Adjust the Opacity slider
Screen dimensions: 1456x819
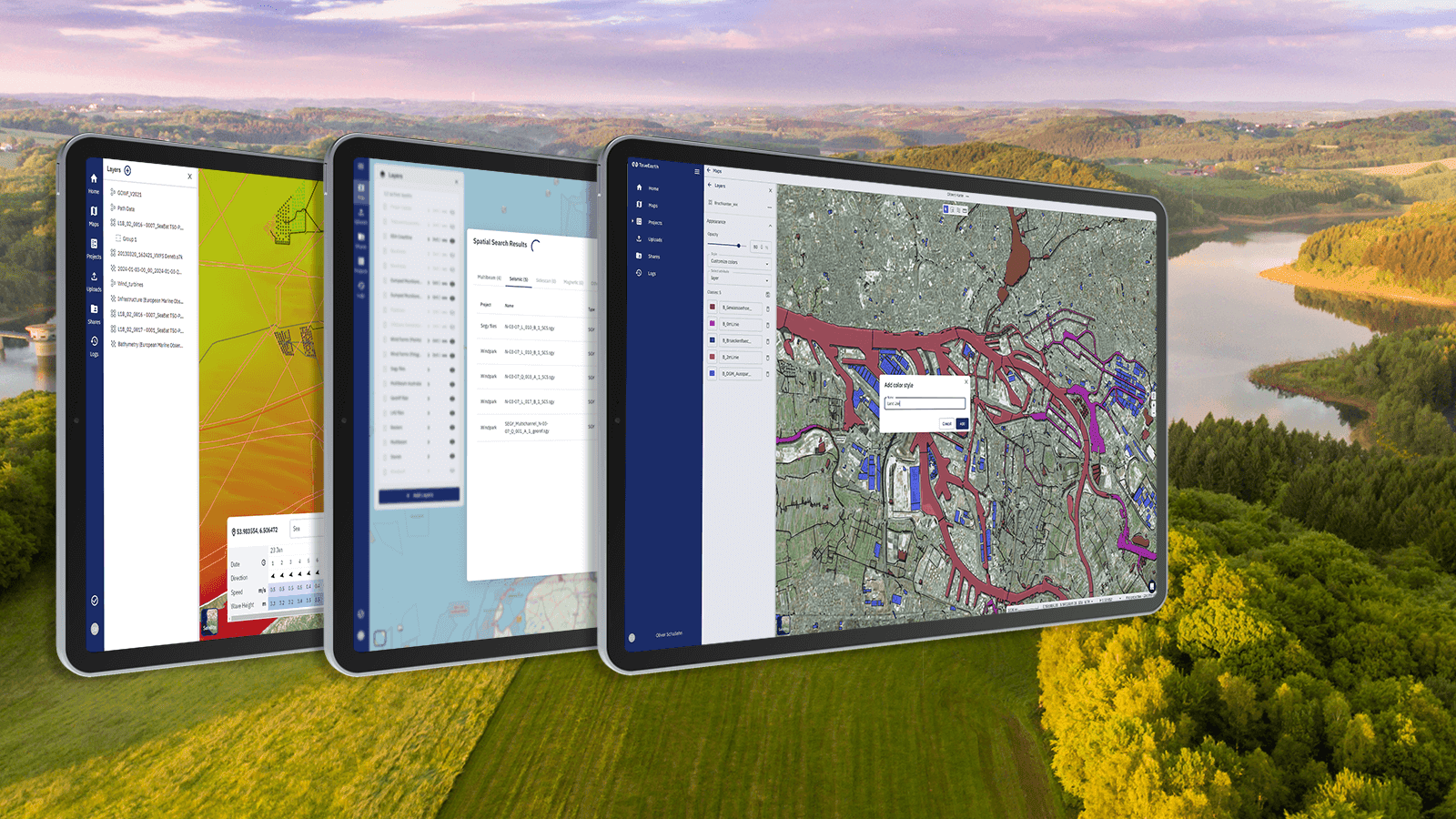click(727, 246)
